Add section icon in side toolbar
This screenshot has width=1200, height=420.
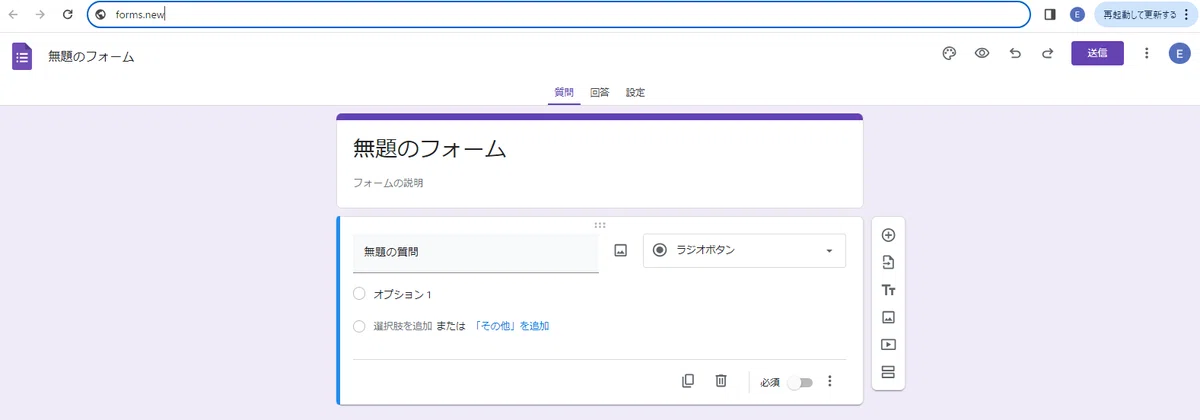888,372
